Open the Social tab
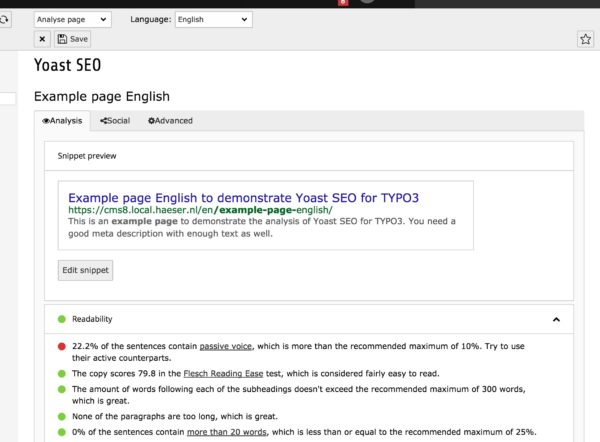Screen dimensions: 600x442 (115, 121)
